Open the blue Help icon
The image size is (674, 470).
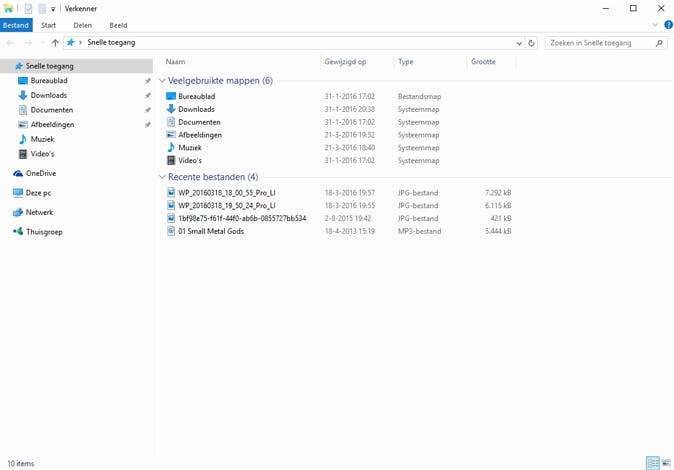668,25
